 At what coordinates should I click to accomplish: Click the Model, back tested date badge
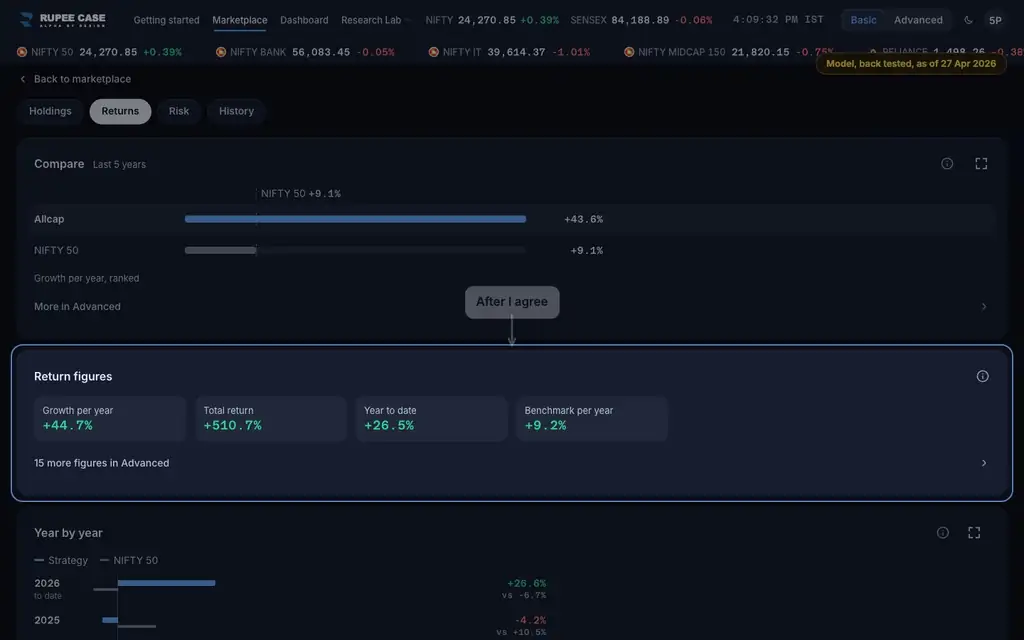911,64
